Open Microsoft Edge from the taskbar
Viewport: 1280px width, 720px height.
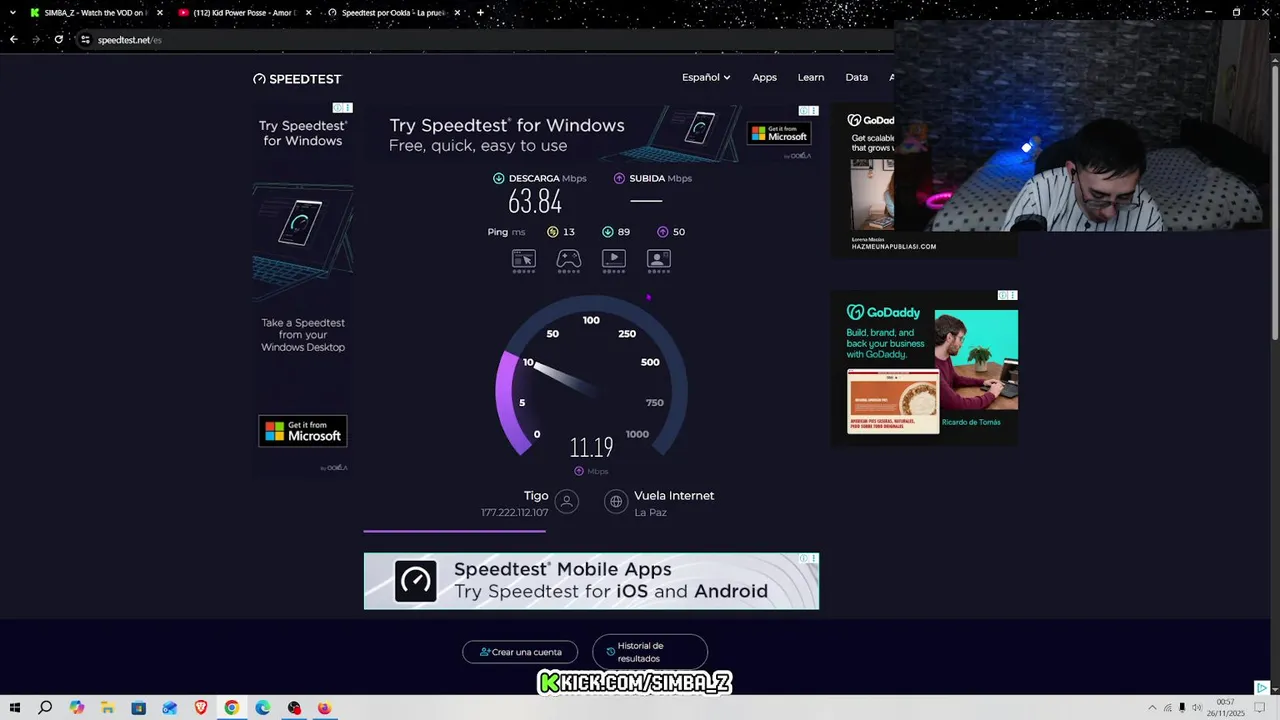point(262,708)
